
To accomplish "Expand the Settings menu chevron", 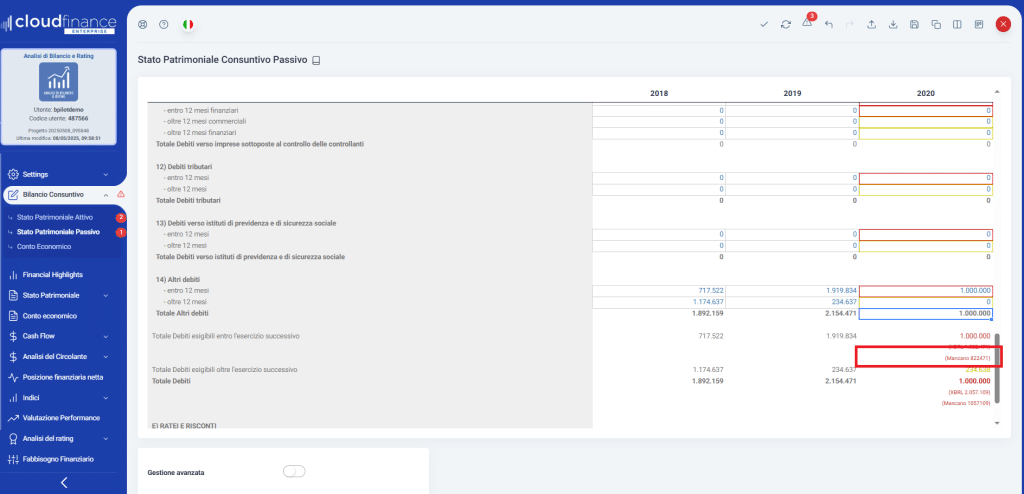I will click(106, 174).
